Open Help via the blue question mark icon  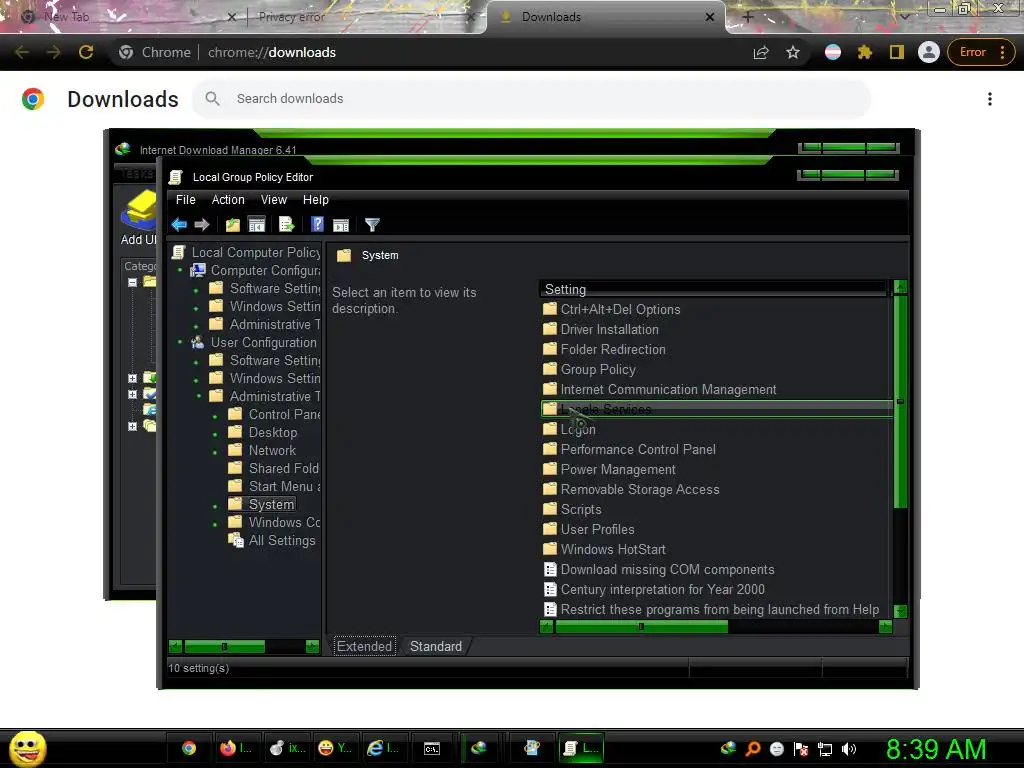pos(317,225)
